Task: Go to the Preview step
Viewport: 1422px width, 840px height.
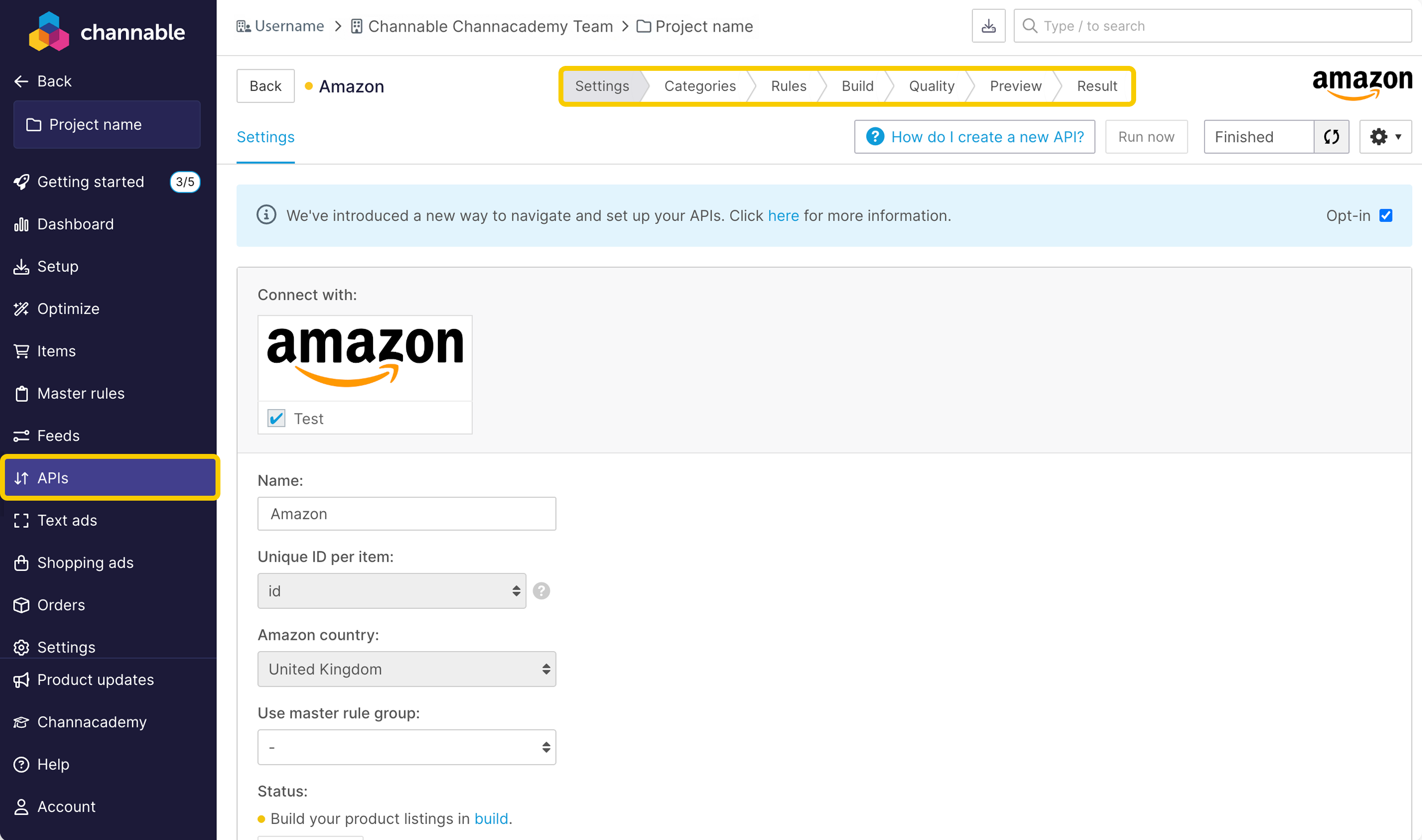Action: click(x=1016, y=86)
